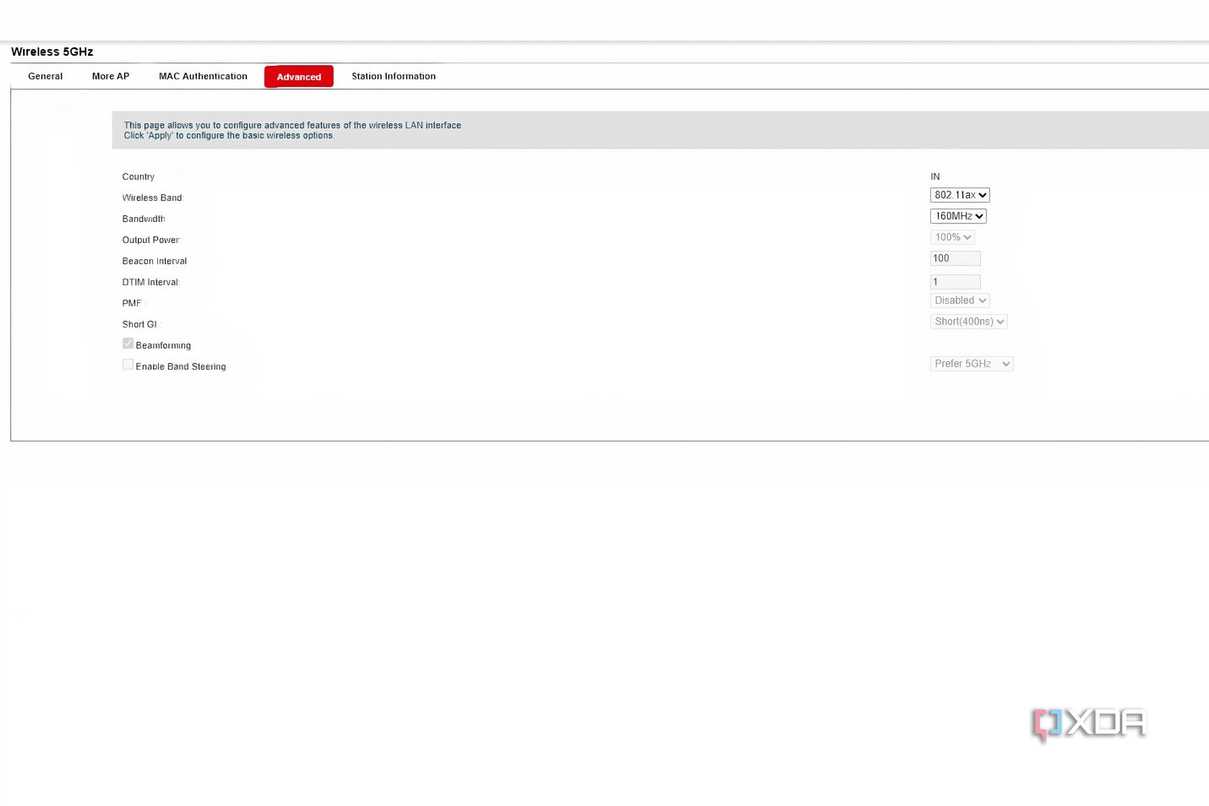1209x806 pixels.
Task: Click the DTIM Interval label
Action: tap(150, 282)
